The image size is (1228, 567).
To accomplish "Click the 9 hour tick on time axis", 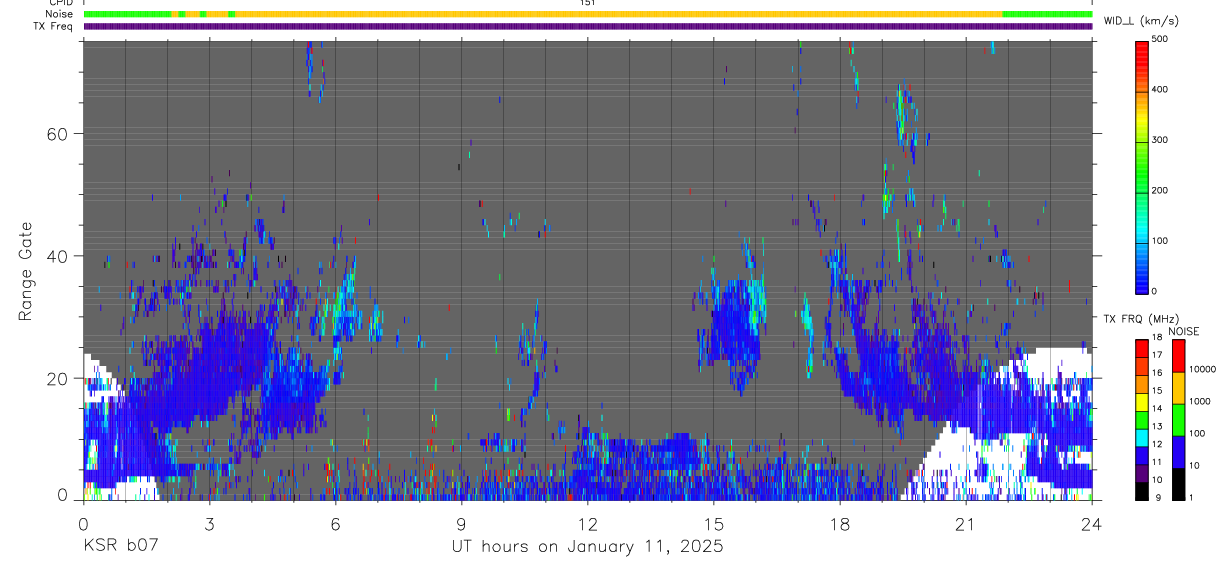I will [462, 524].
